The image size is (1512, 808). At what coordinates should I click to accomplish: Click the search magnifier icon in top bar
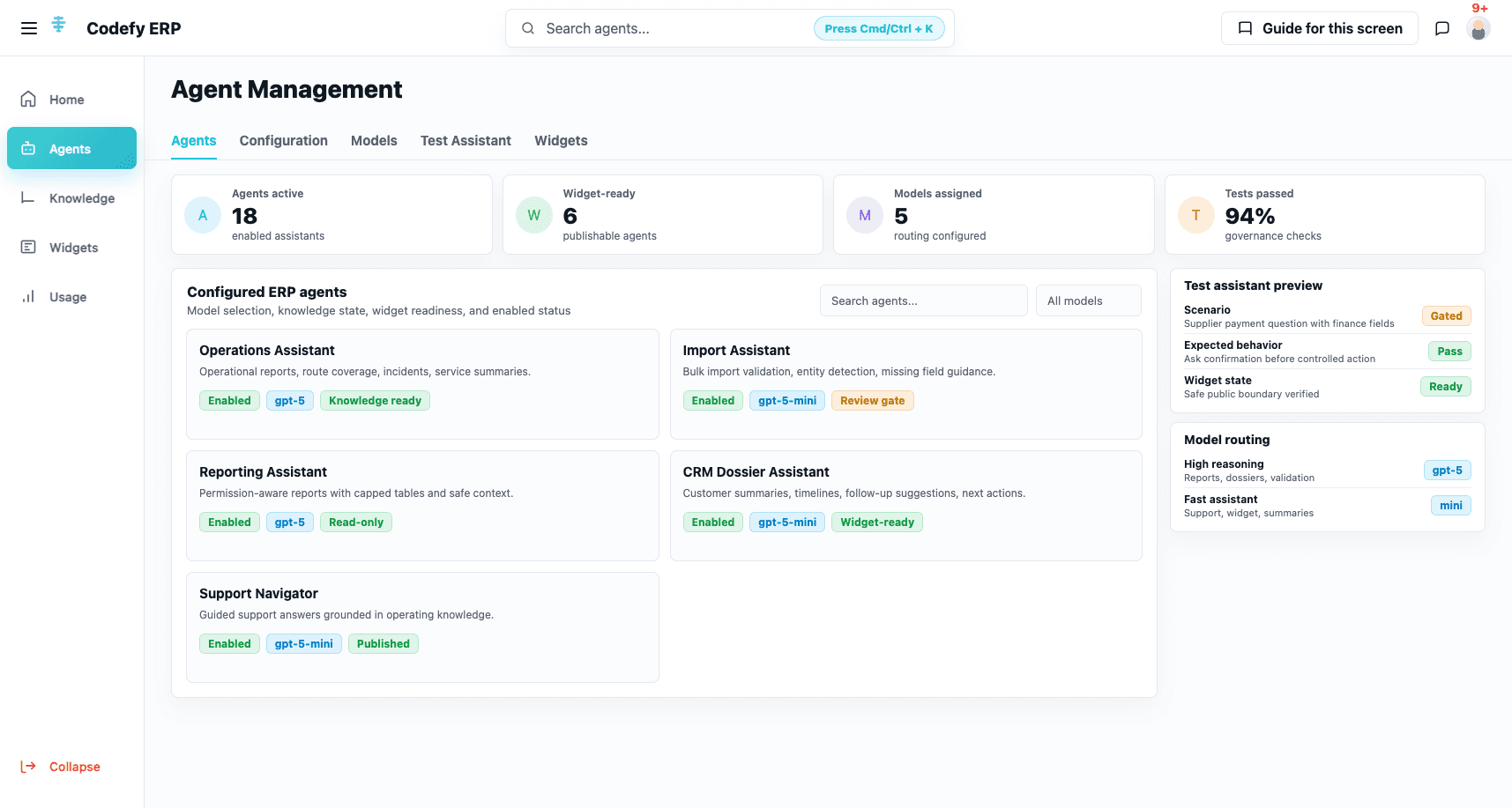[528, 28]
